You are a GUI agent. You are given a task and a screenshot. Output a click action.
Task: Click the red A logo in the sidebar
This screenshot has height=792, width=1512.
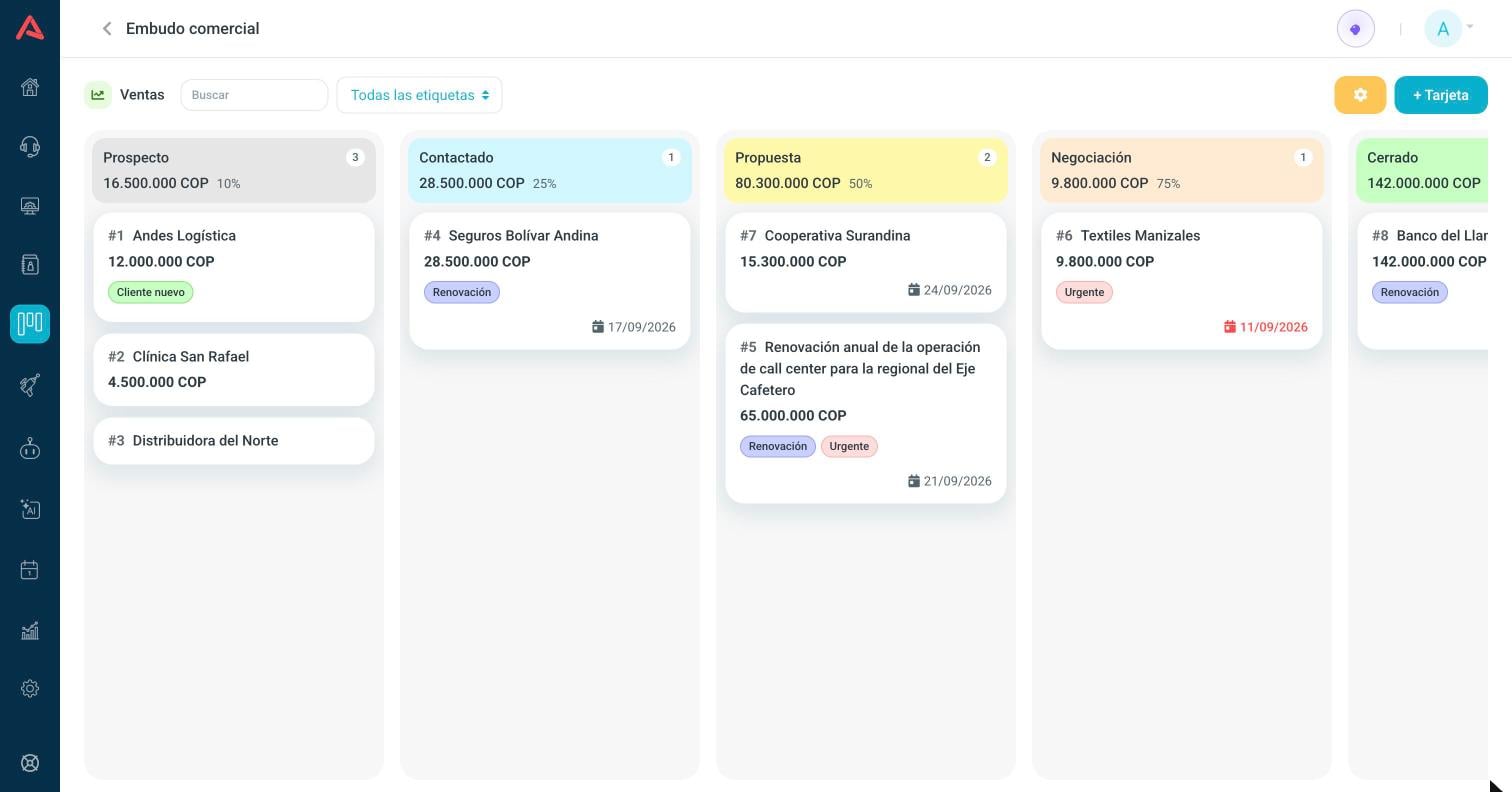[30, 28]
